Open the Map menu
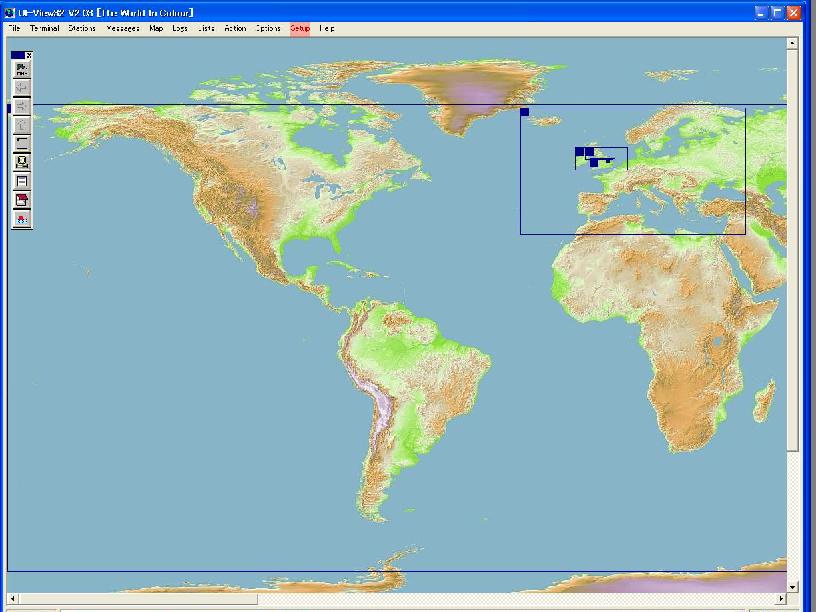 point(156,28)
